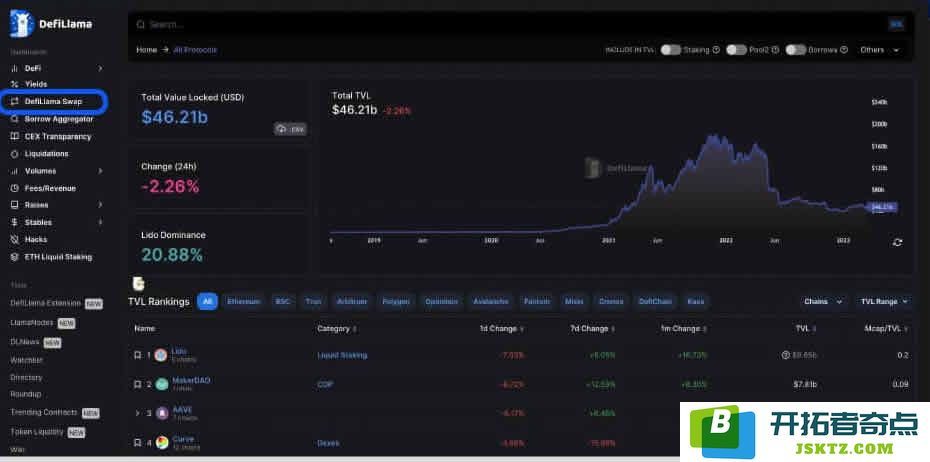The width and height of the screenshot is (930, 462).
Task: Open the Watchlist sidebar link
Action: (x=26, y=360)
